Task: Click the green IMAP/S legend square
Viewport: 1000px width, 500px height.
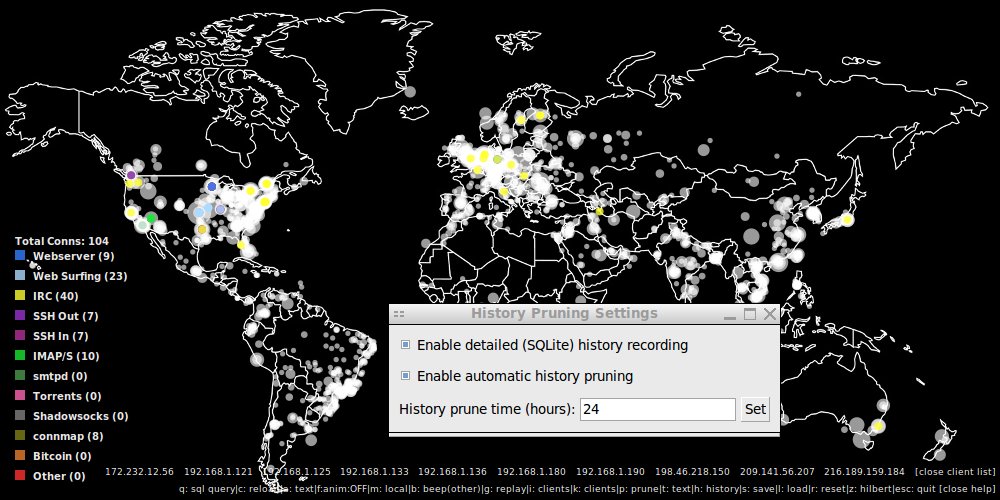Action: click(x=20, y=356)
